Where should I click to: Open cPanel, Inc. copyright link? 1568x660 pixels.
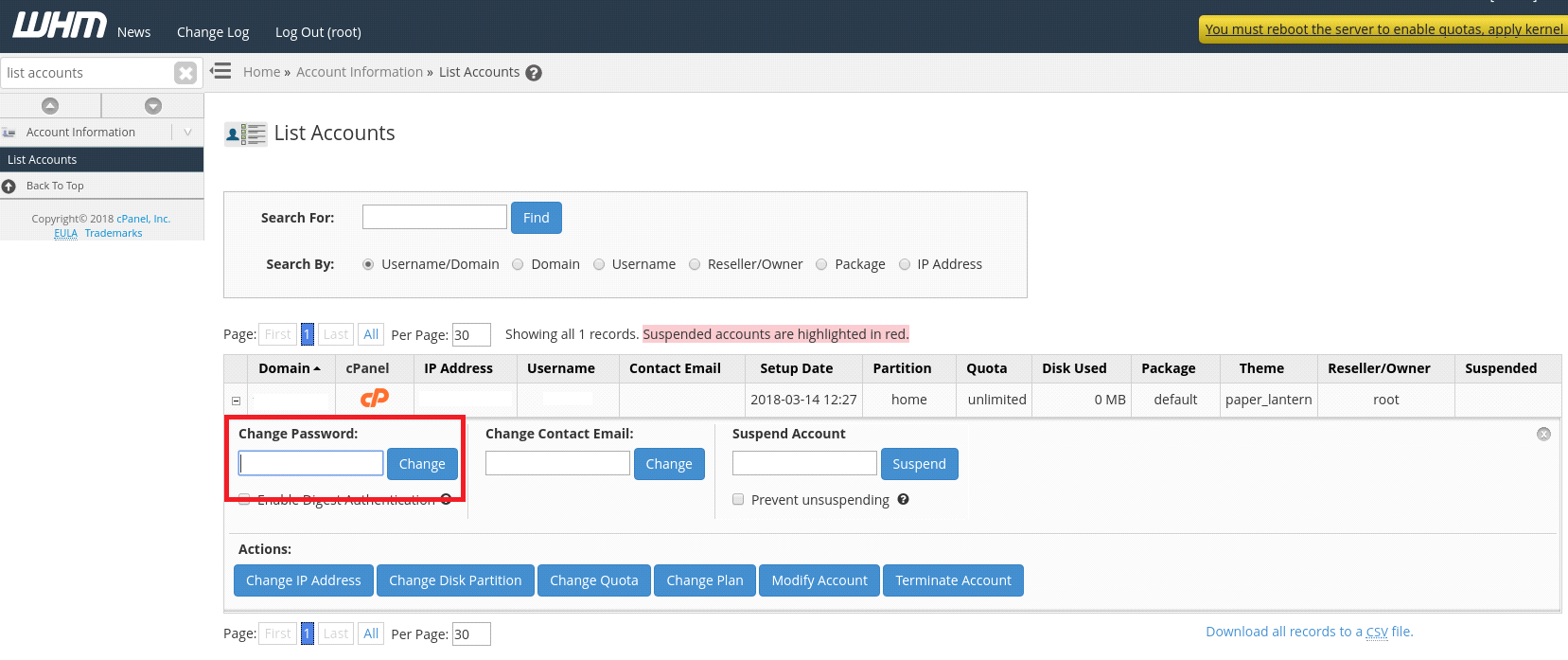143,219
